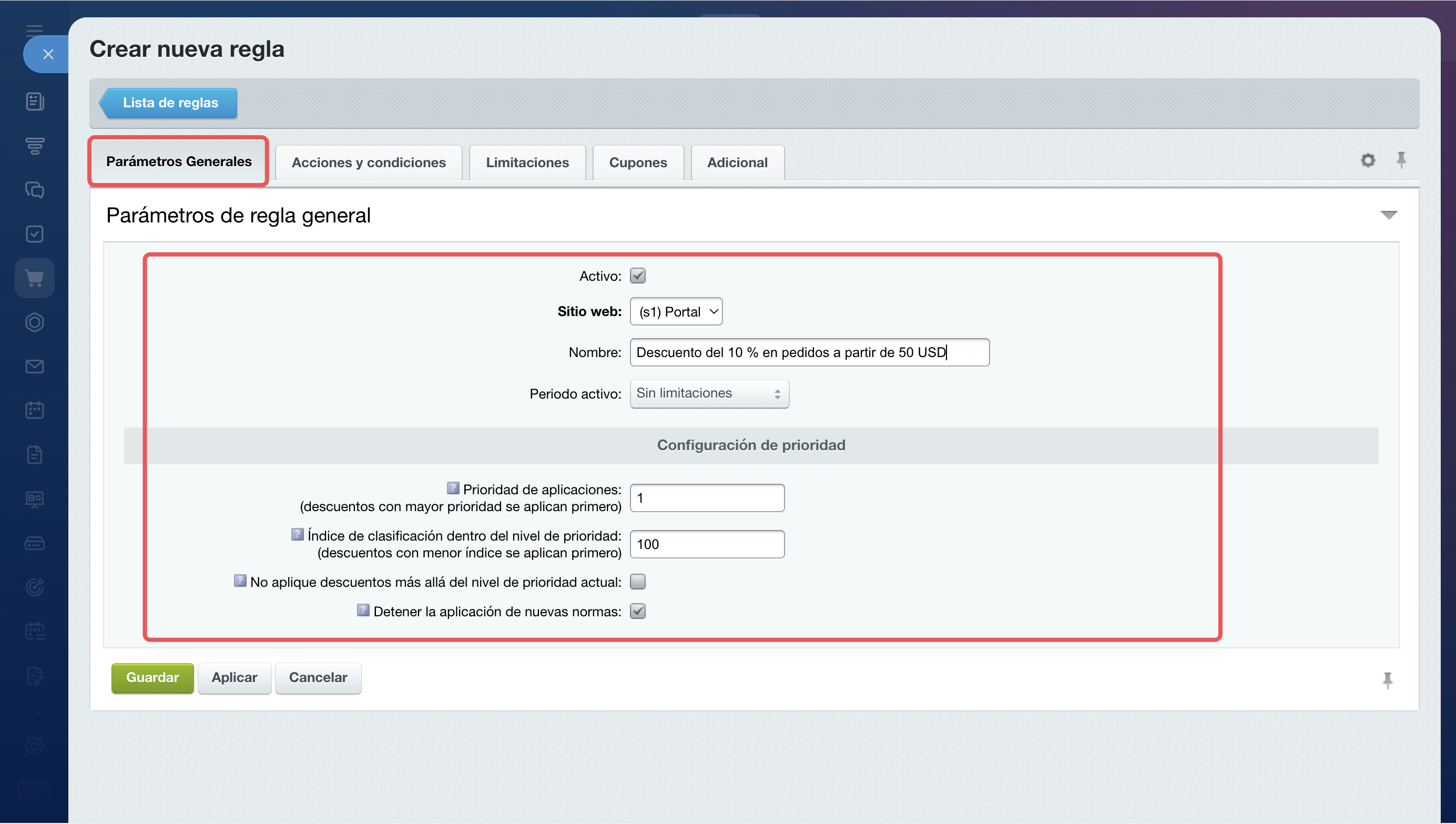
Task: Close the rule creation slider panel
Action: point(47,54)
